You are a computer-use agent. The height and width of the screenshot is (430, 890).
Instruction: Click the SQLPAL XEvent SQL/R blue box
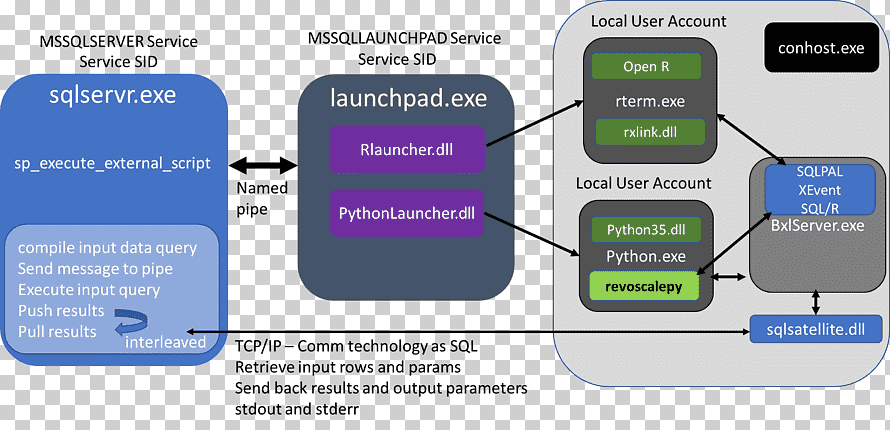point(820,190)
